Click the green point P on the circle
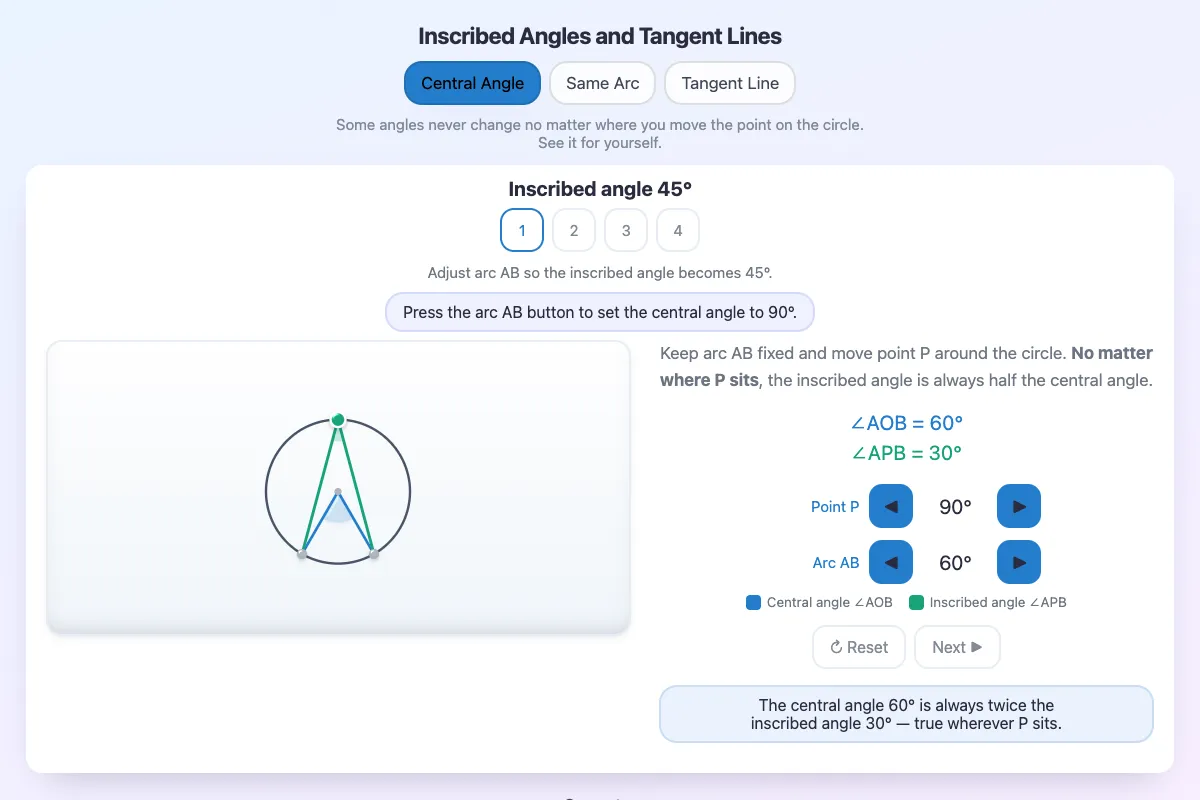This screenshot has width=1200, height=800. pyautogui.click(x=338, y=420)
